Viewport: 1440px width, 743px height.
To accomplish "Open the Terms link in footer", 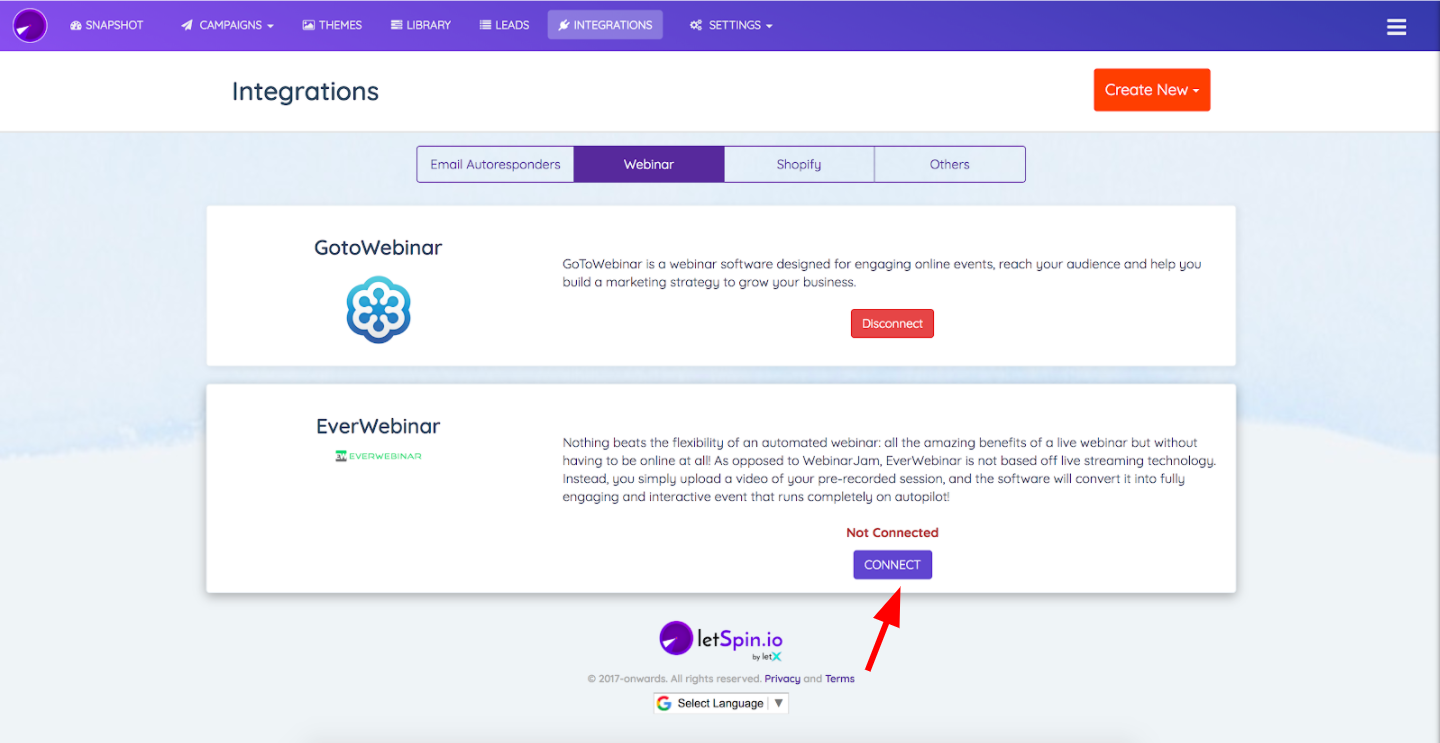I will (840, 679).
